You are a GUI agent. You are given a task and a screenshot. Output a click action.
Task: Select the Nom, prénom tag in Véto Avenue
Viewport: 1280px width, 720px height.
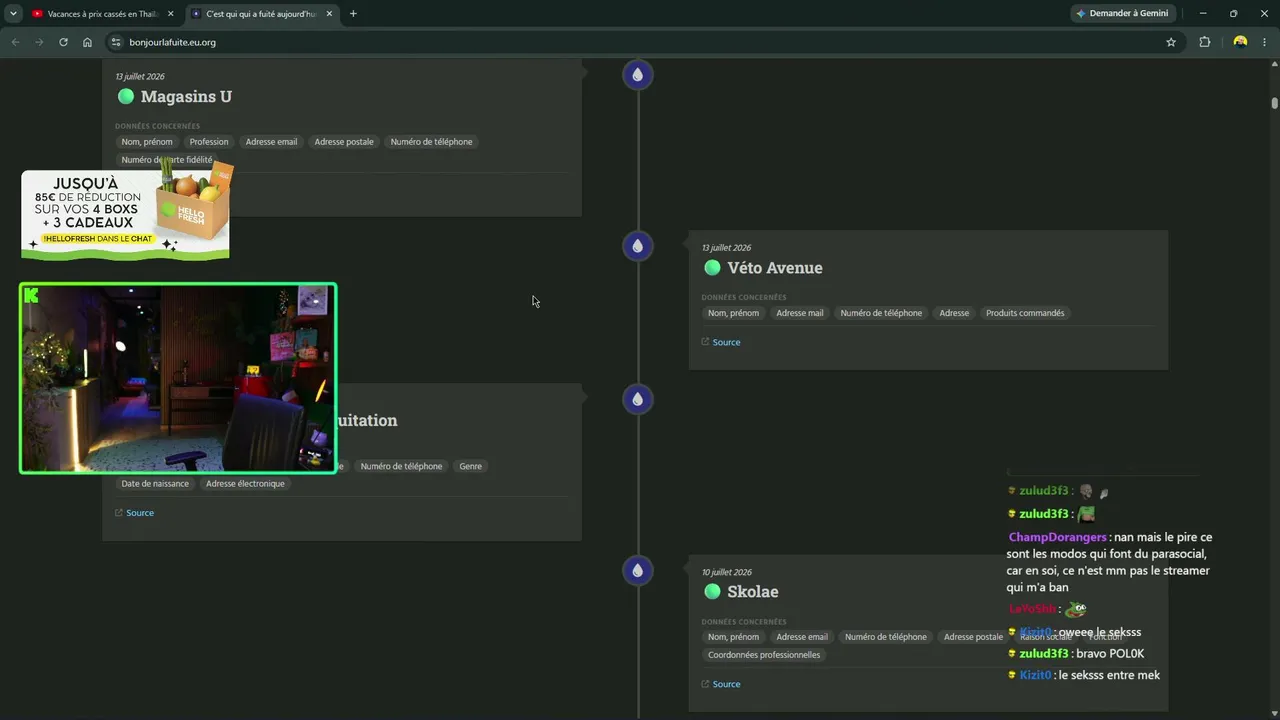733,313
